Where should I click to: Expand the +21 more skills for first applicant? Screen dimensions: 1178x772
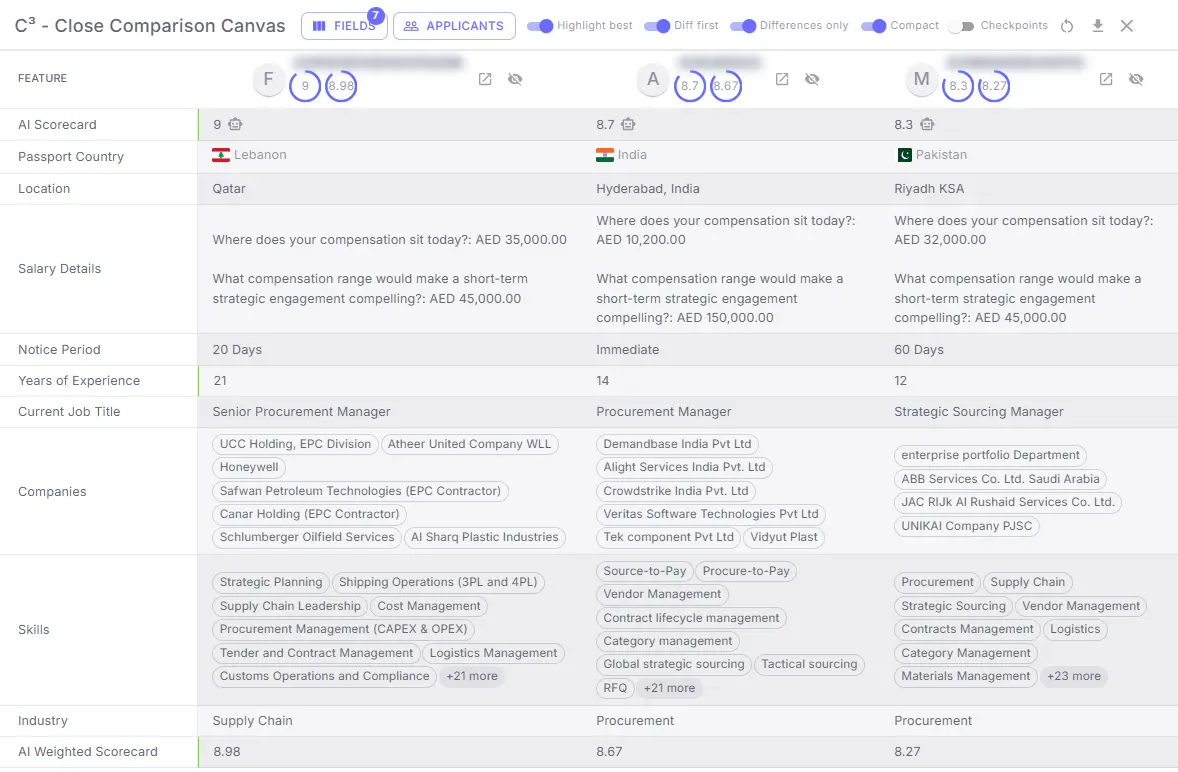[471, 676]
